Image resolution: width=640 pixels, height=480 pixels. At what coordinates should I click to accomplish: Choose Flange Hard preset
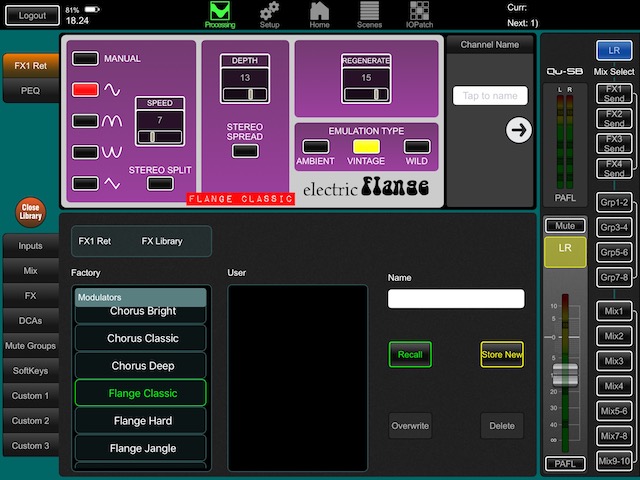click(x=141, y=421)
